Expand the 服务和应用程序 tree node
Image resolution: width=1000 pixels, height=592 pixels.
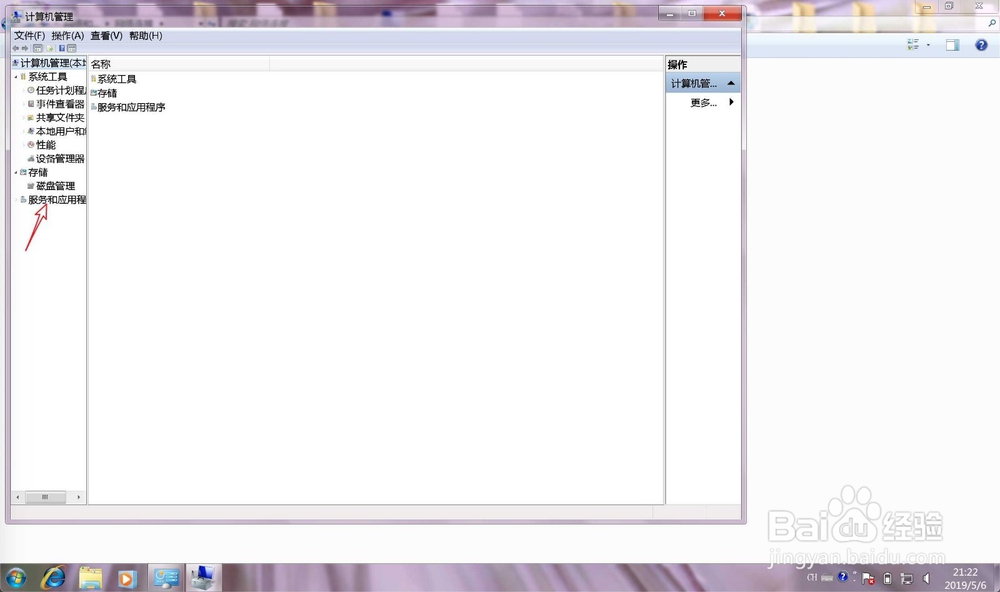point(16,200)
